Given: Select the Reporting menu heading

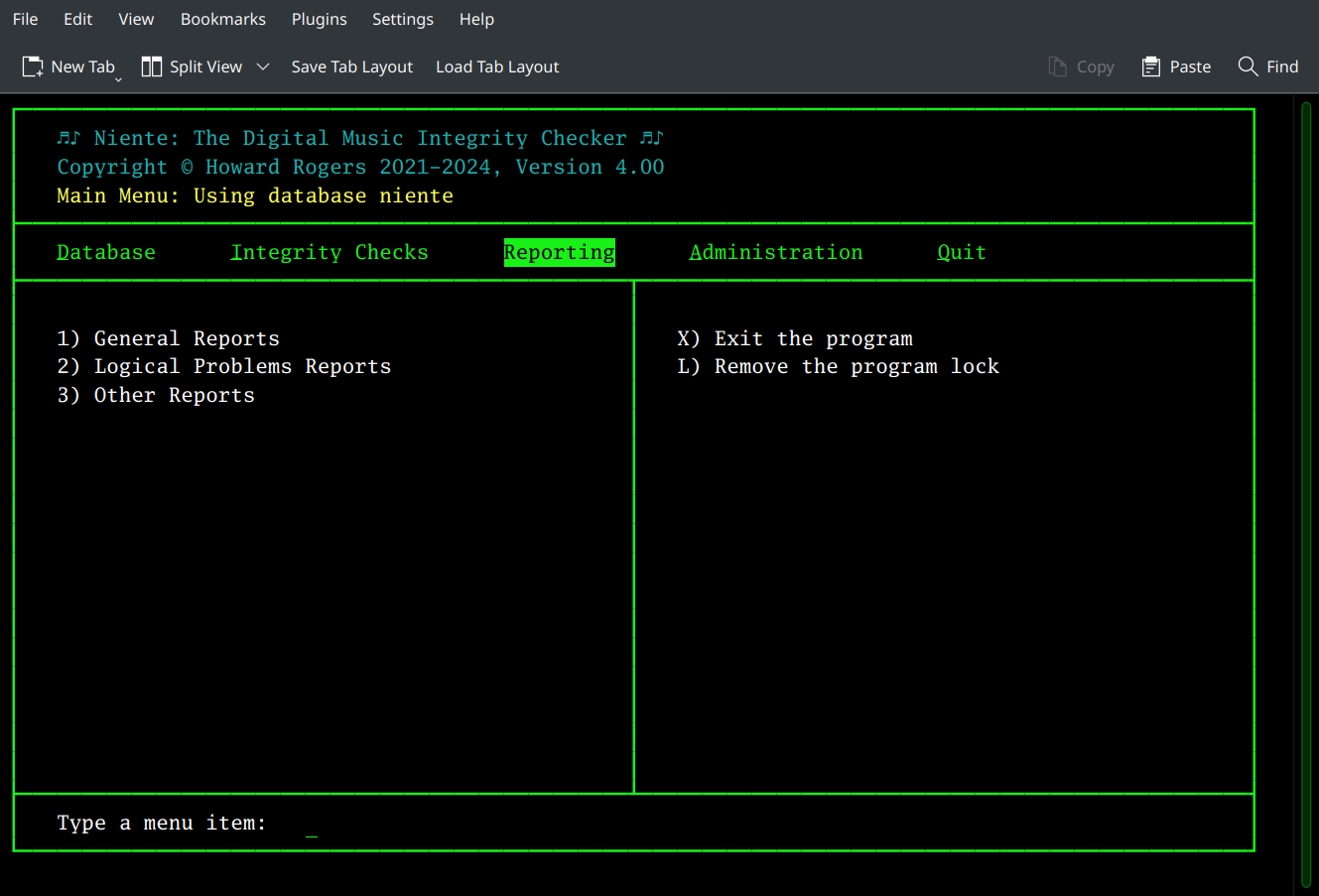Looking at the screenshot, I should pyautogui.click(x=559, y=252).
